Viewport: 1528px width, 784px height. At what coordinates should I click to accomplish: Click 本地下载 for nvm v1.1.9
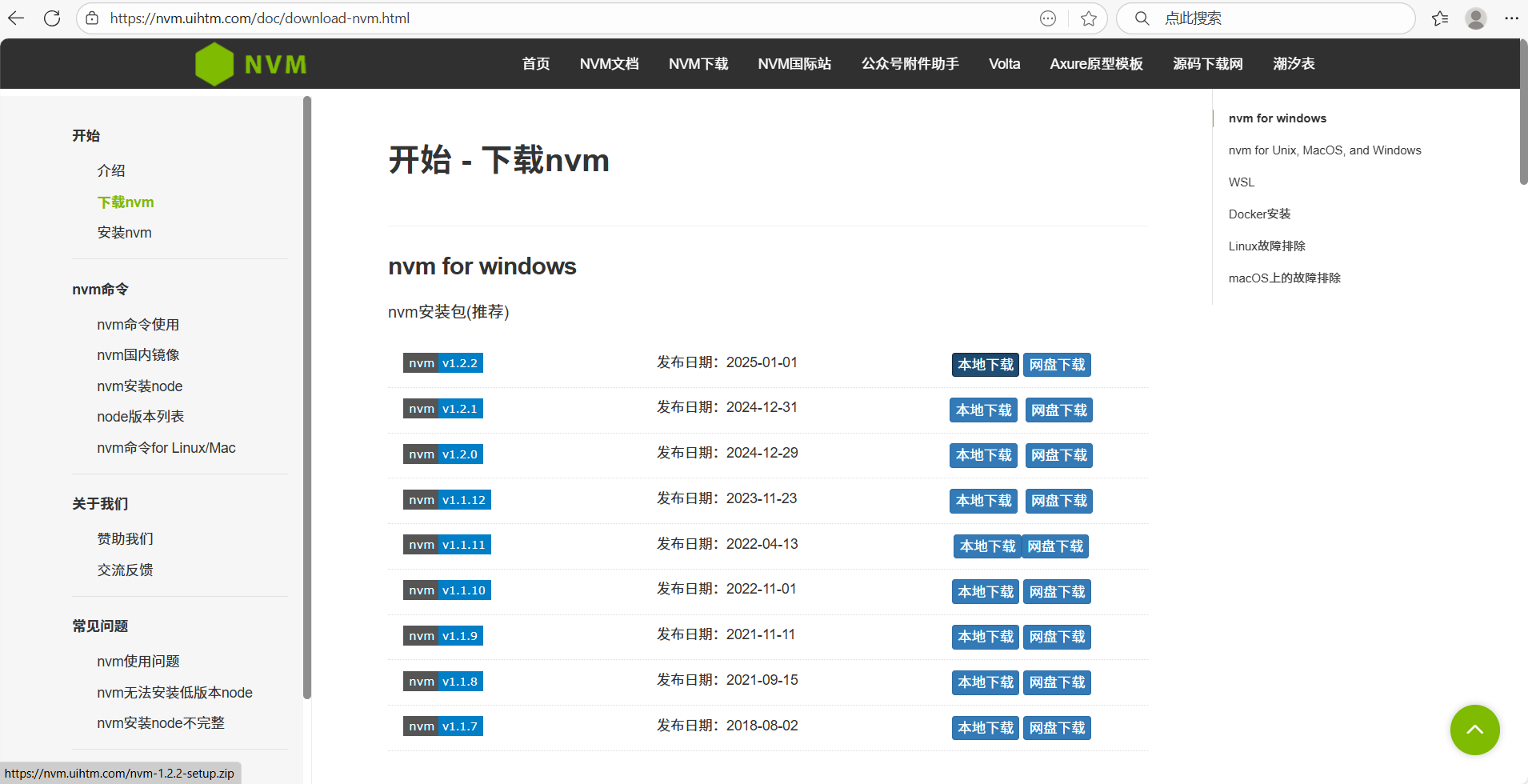click(985, 637)
